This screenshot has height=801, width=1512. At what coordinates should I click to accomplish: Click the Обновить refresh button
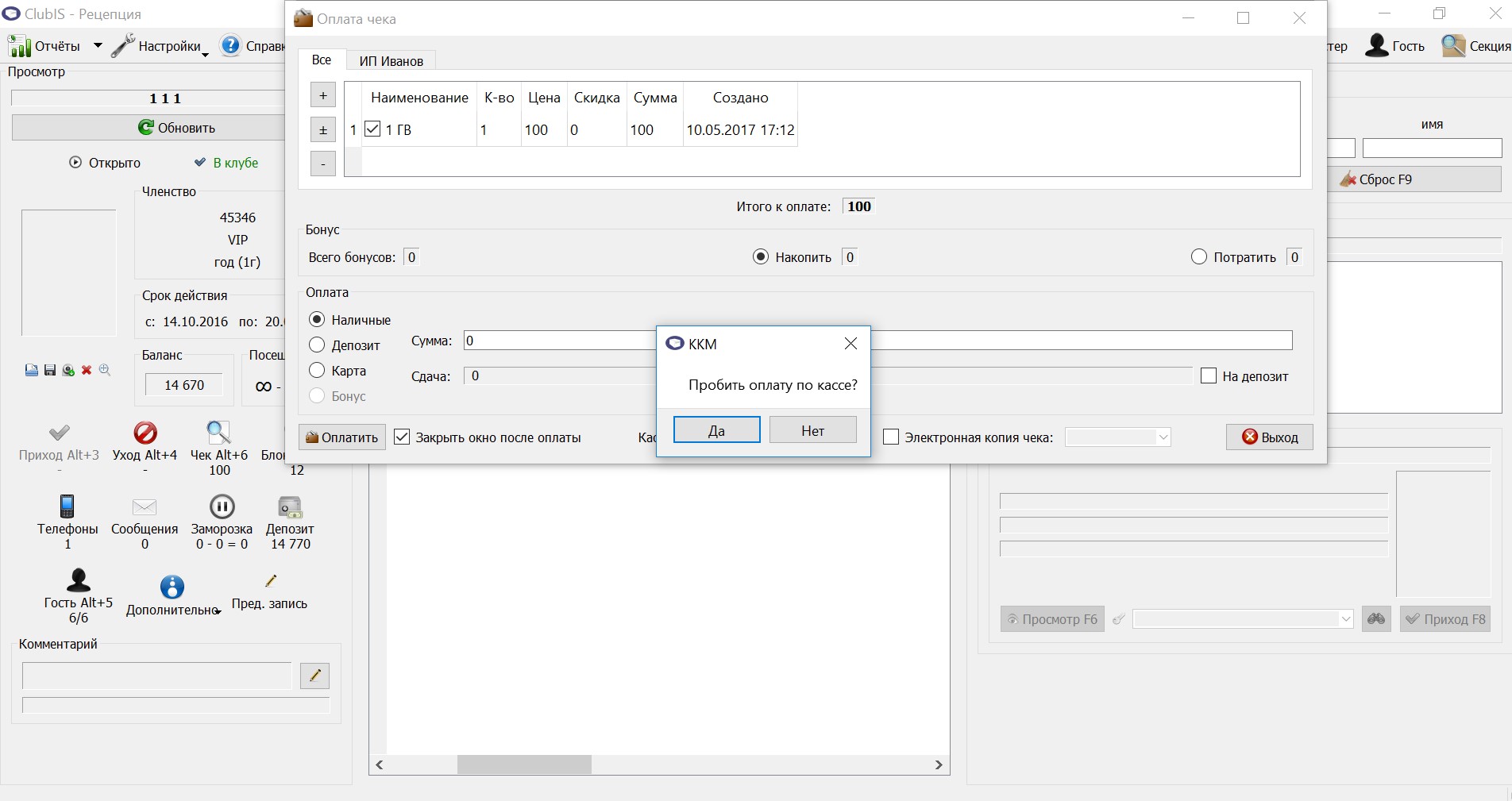pyautogui.click(x=176, y=128)
